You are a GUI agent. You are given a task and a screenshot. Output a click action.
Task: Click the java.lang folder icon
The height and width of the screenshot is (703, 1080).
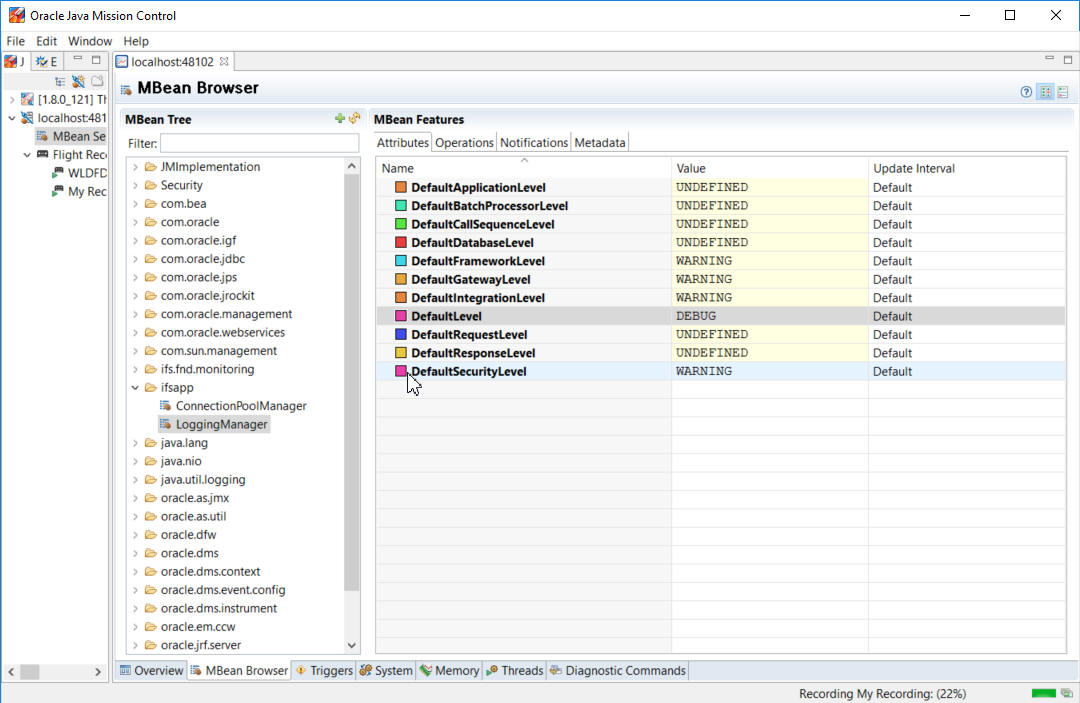[x=151, y=443]
